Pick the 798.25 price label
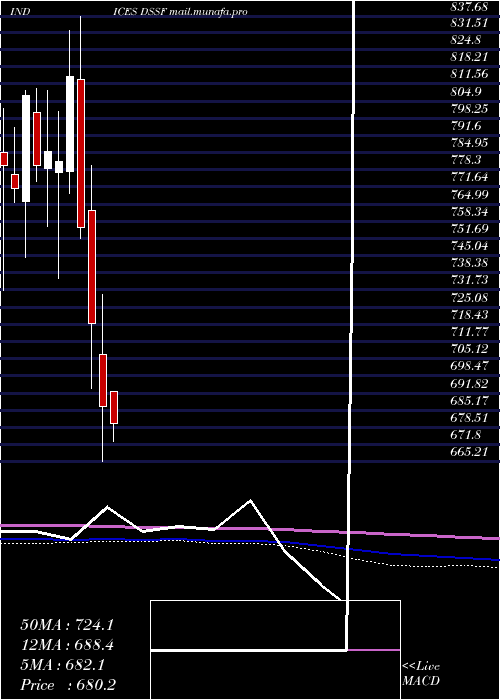The width and height of the screenshot is (500, 700). click(469, 108)
